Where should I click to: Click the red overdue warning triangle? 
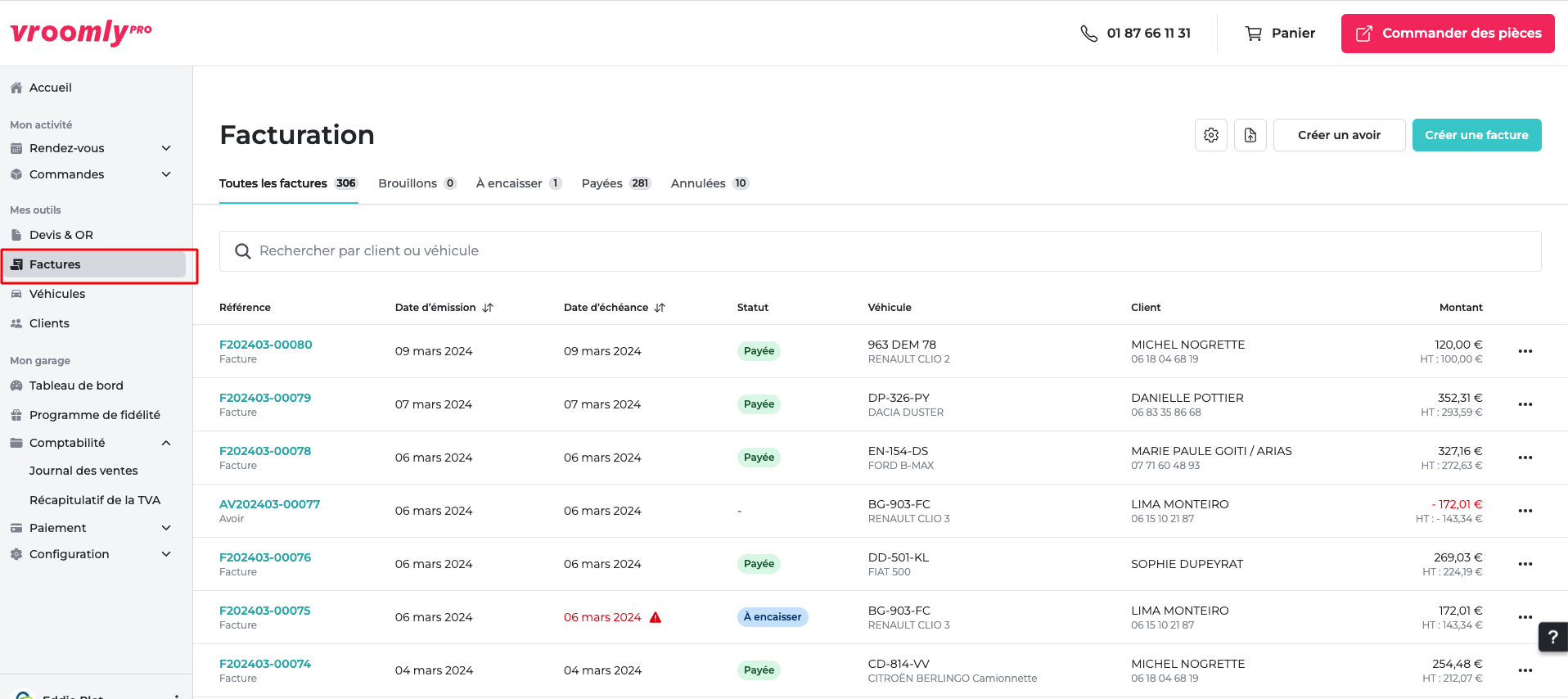[x=656, y=617]
